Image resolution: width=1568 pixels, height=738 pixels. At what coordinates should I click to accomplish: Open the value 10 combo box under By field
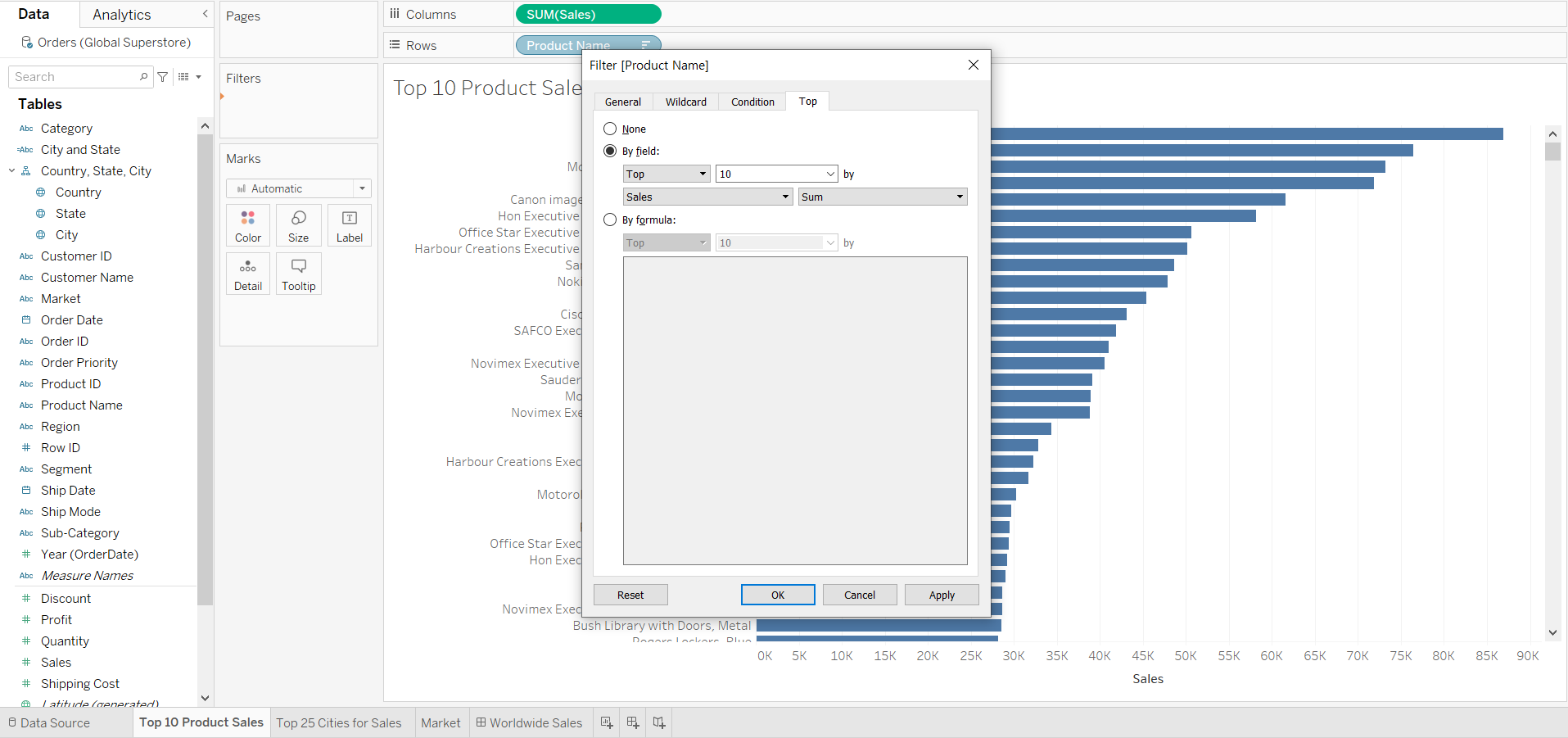776,174
